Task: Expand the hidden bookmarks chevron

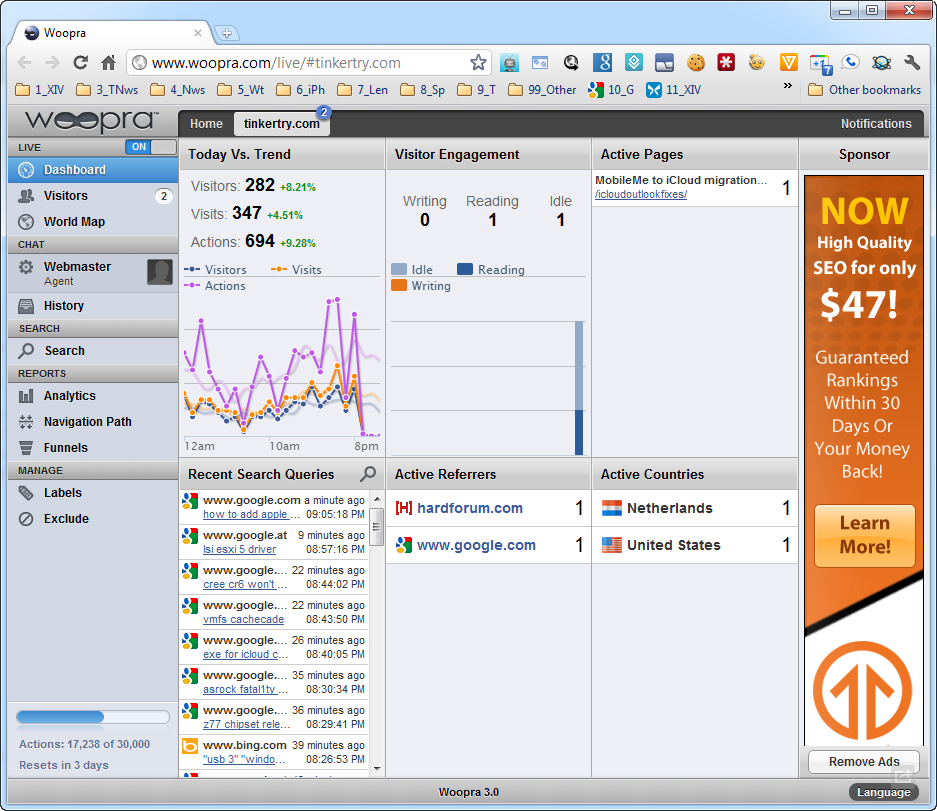Action: coord(788,85)
